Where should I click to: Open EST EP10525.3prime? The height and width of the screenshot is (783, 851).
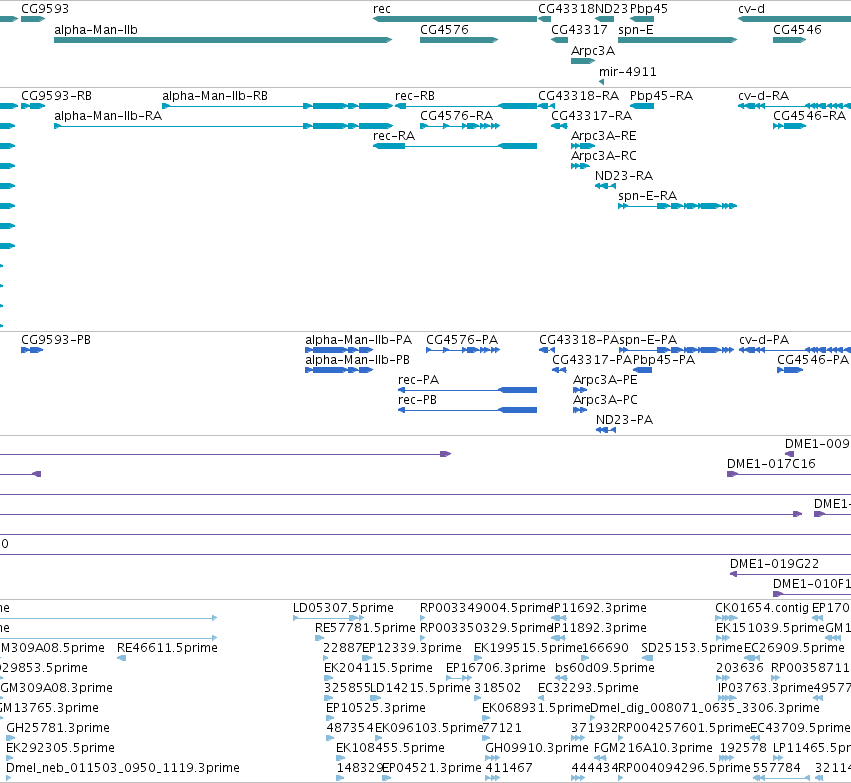(x=376, y=708)
